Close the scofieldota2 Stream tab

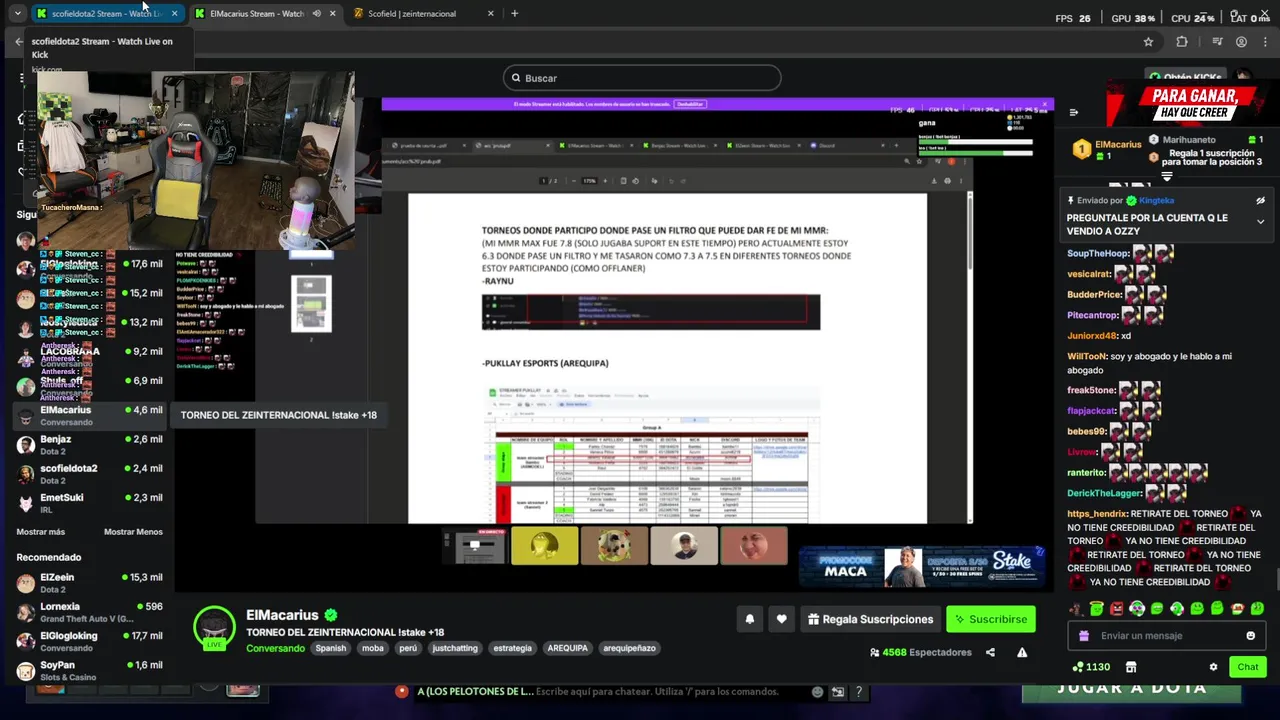(175, 13)
